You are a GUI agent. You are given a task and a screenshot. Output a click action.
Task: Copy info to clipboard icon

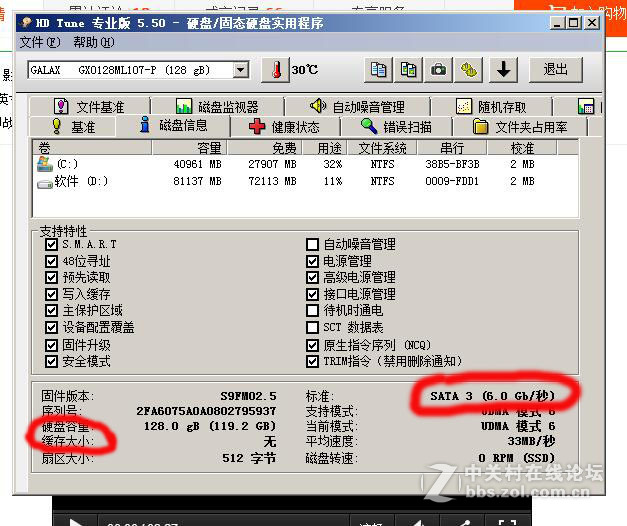[x=378, y=70]
